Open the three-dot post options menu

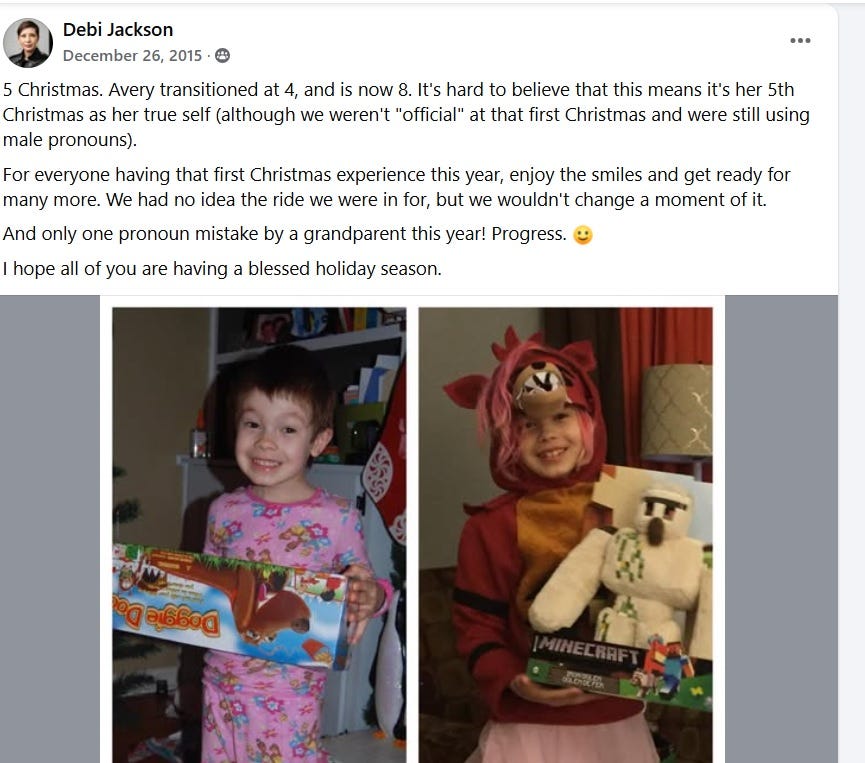point(799,40)
